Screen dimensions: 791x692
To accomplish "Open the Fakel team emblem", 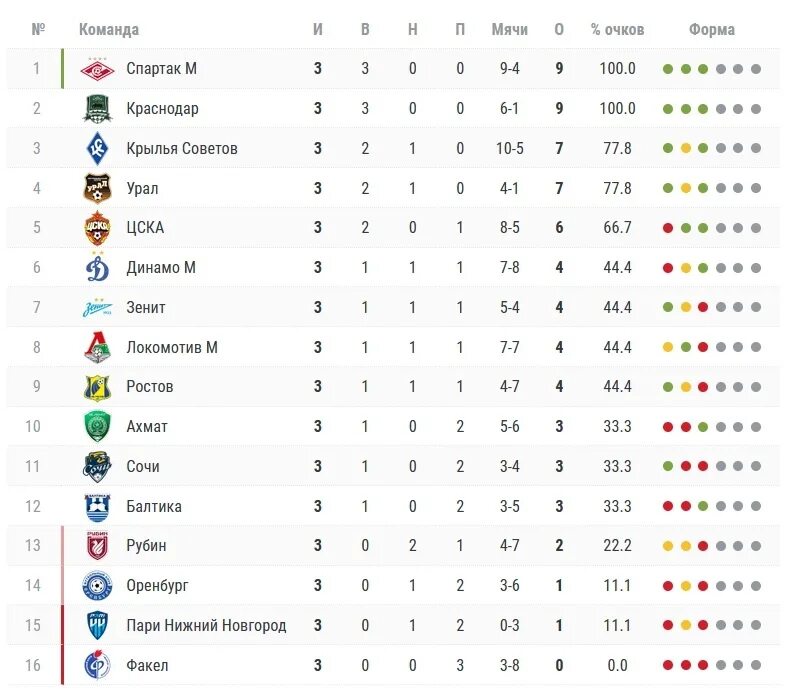I will click(97, 665).
